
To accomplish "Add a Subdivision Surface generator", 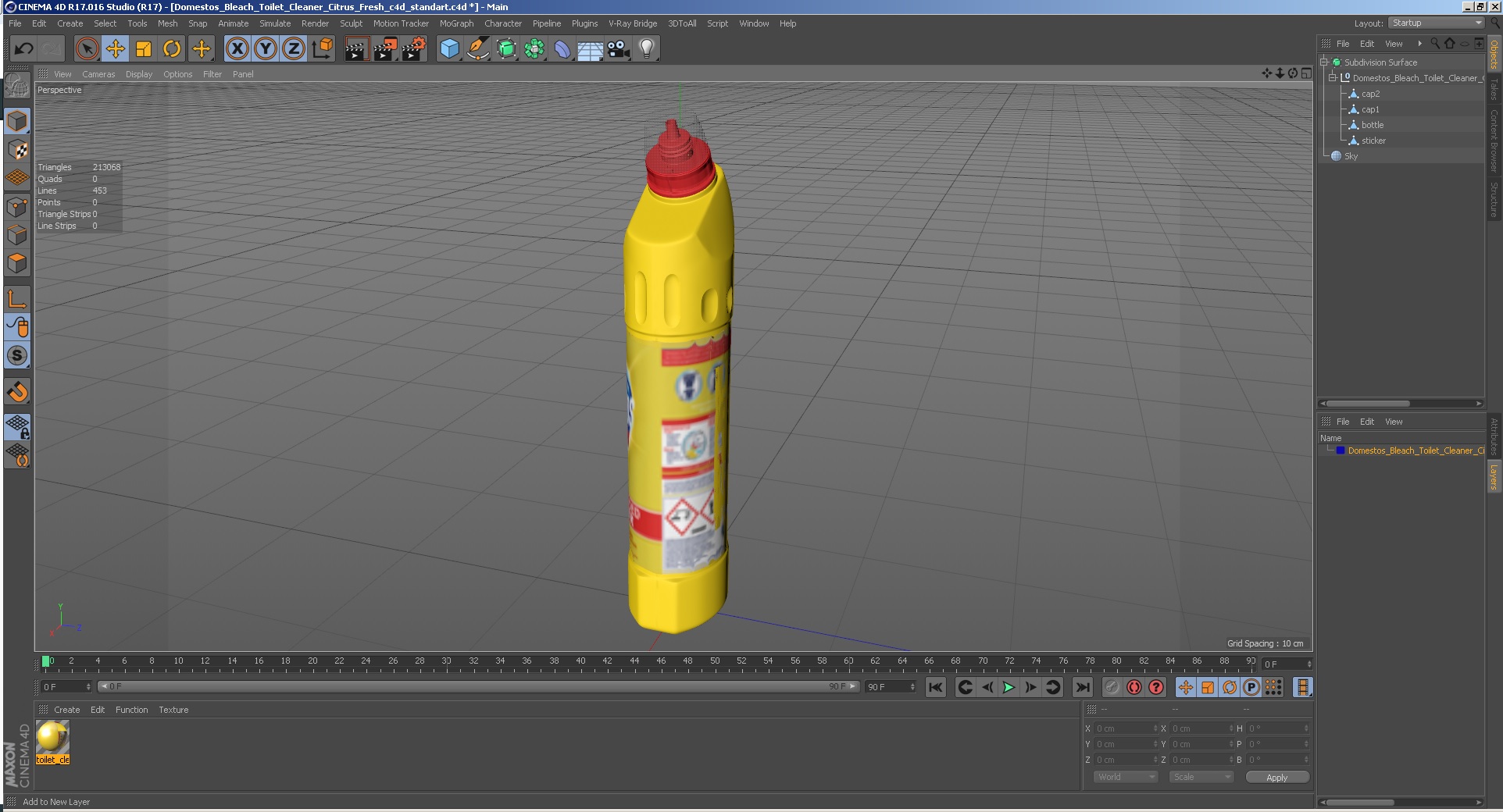I will pos(506,49).
